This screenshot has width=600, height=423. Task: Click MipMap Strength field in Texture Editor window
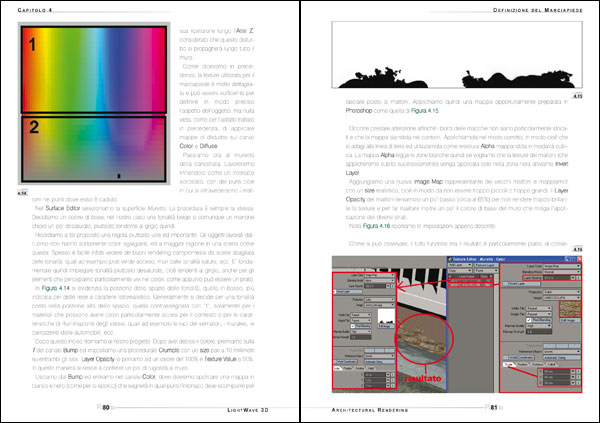(539, 332)
